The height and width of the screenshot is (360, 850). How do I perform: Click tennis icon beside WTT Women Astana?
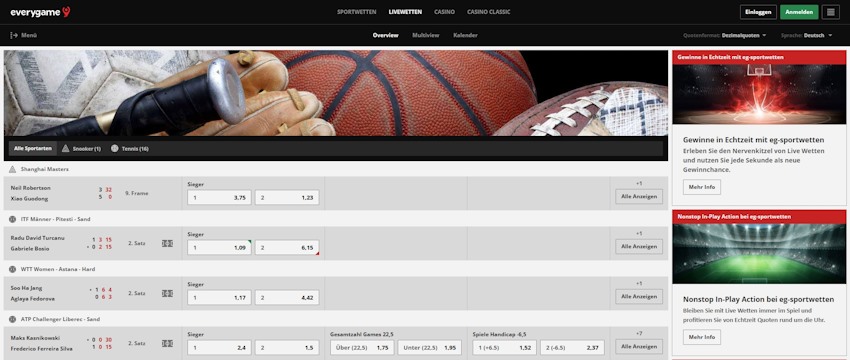point(12,269)
